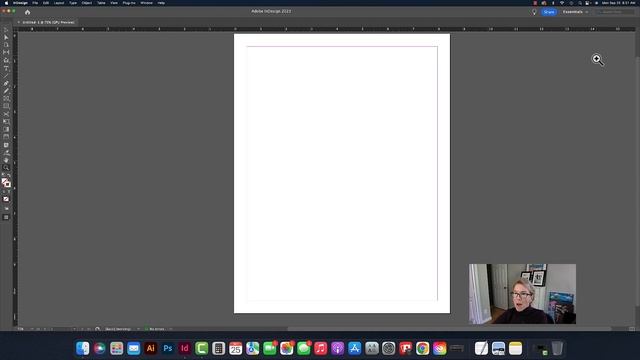Screen dimensions: 640x360
Task: Click the fill and stroke color swatch
Action: click(6, 183)
